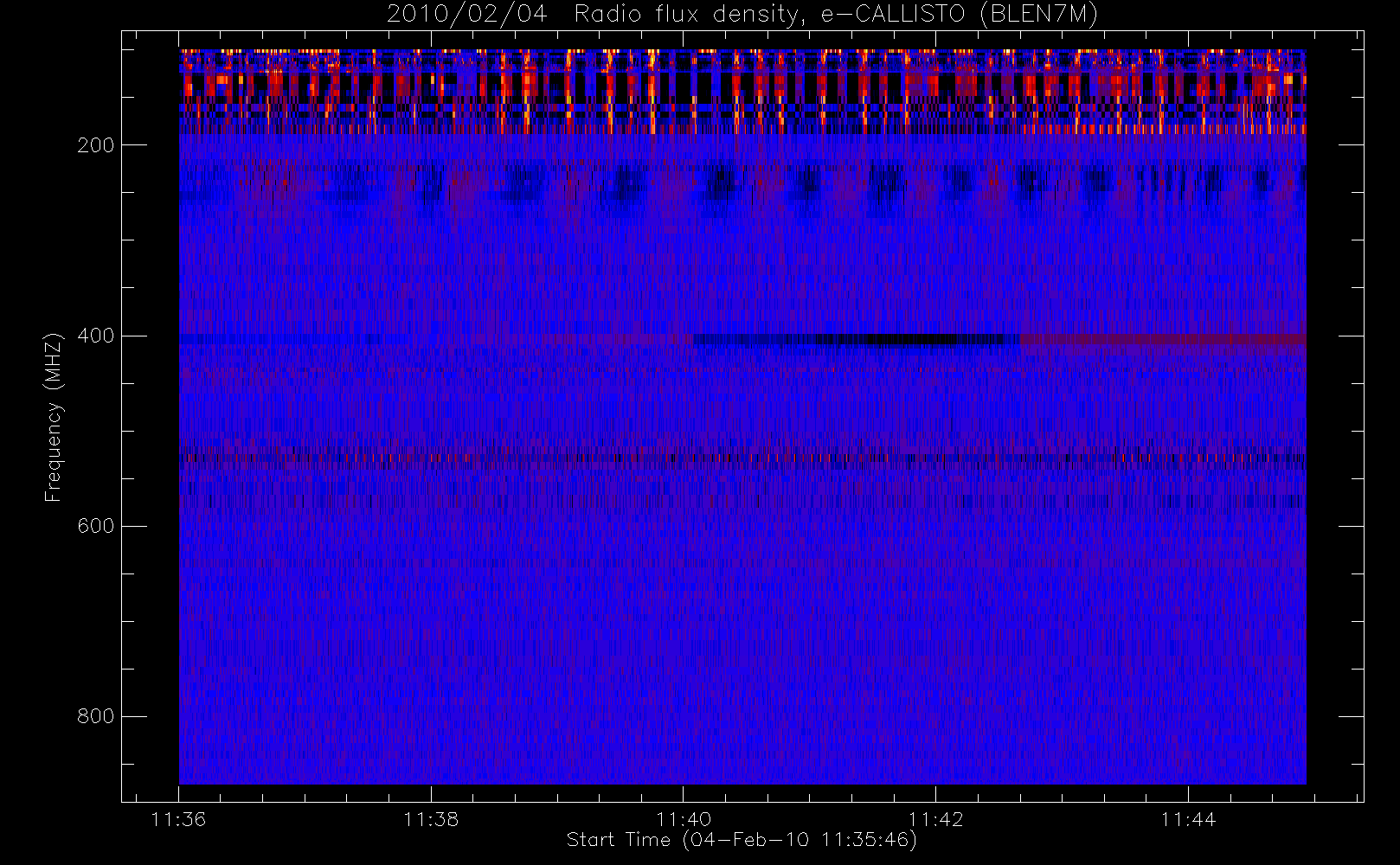
Task: Click the 800 frequency tick label
Action: coord(95,716)
